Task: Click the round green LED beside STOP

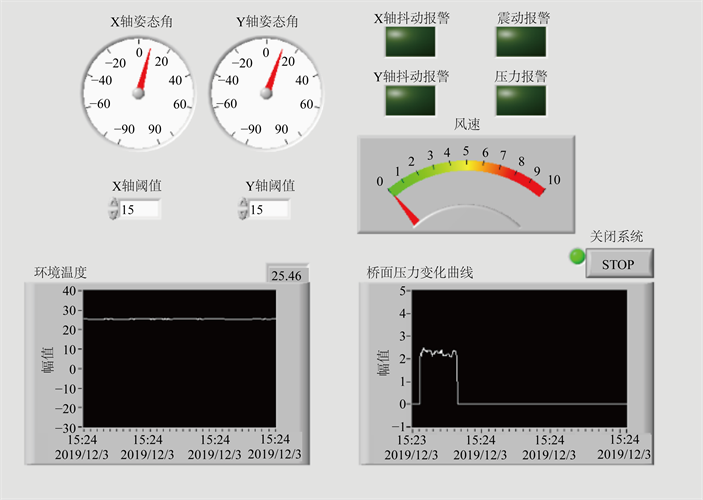Action: [x=576, y=257]
